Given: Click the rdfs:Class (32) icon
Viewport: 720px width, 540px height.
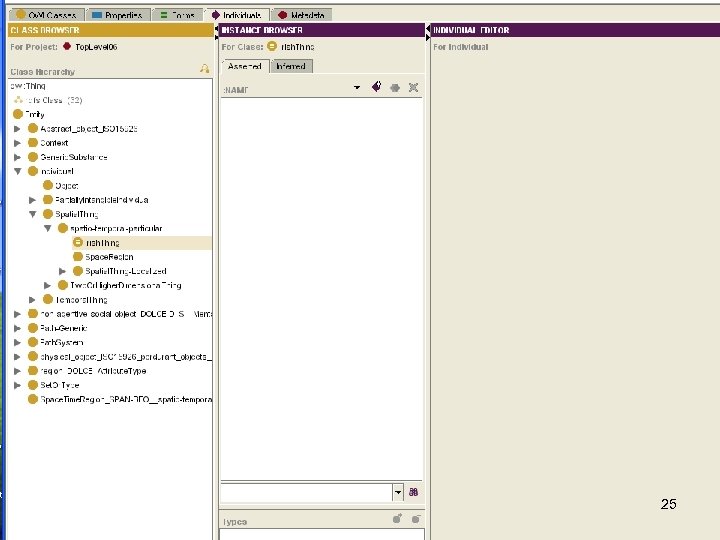Looking at the screenshot, I should tap(18, 100).
